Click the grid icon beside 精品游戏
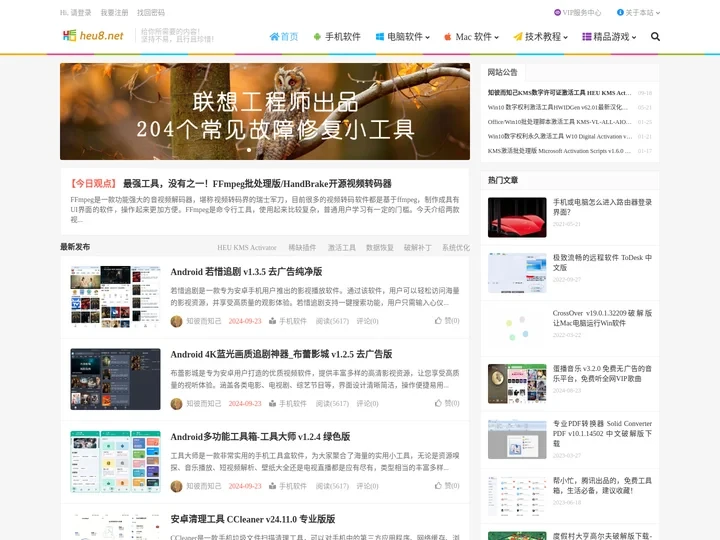 coord(586,37)
